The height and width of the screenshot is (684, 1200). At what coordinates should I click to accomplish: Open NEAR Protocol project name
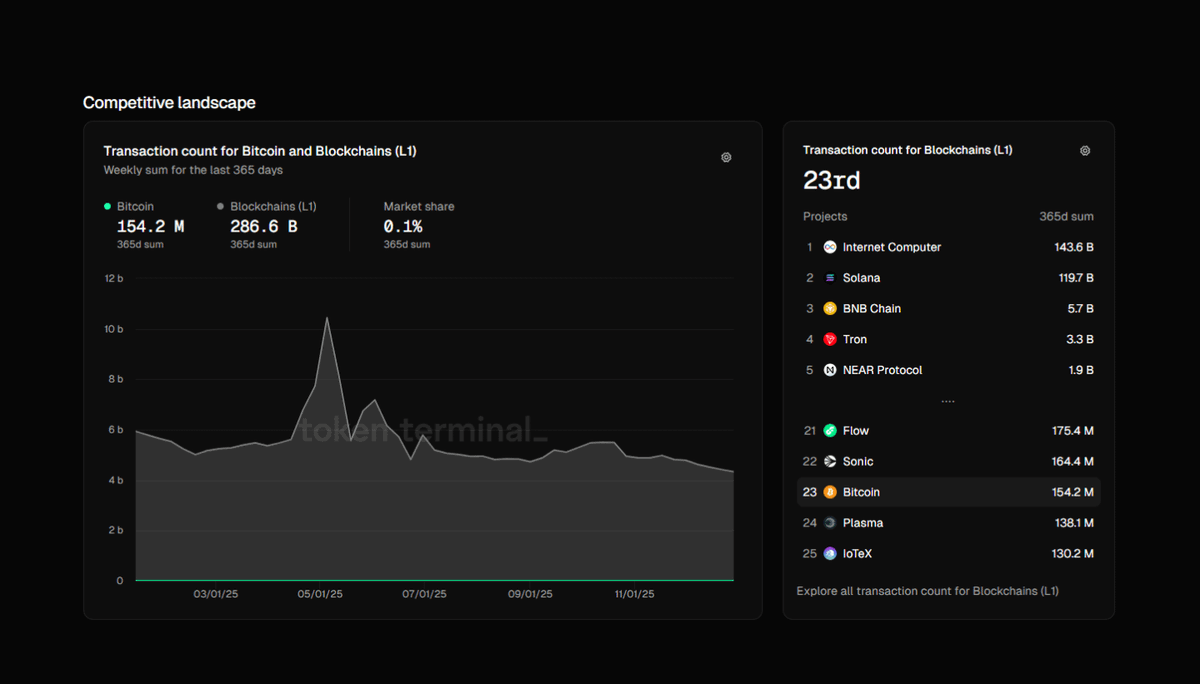click(x=883, y=370)
